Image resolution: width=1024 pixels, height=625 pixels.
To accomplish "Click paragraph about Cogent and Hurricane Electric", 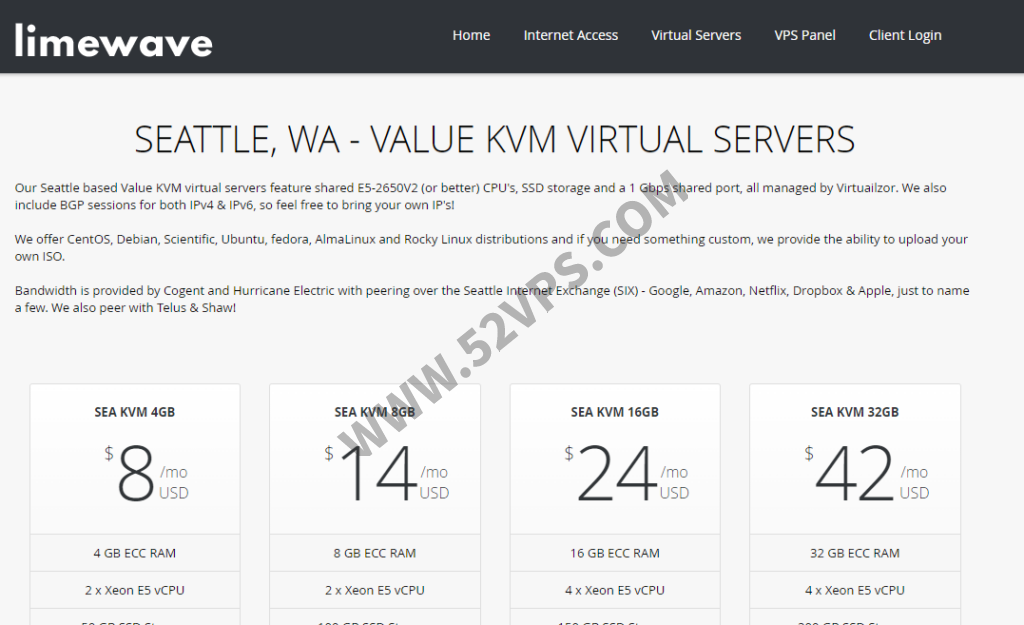I will coord(492,298).
